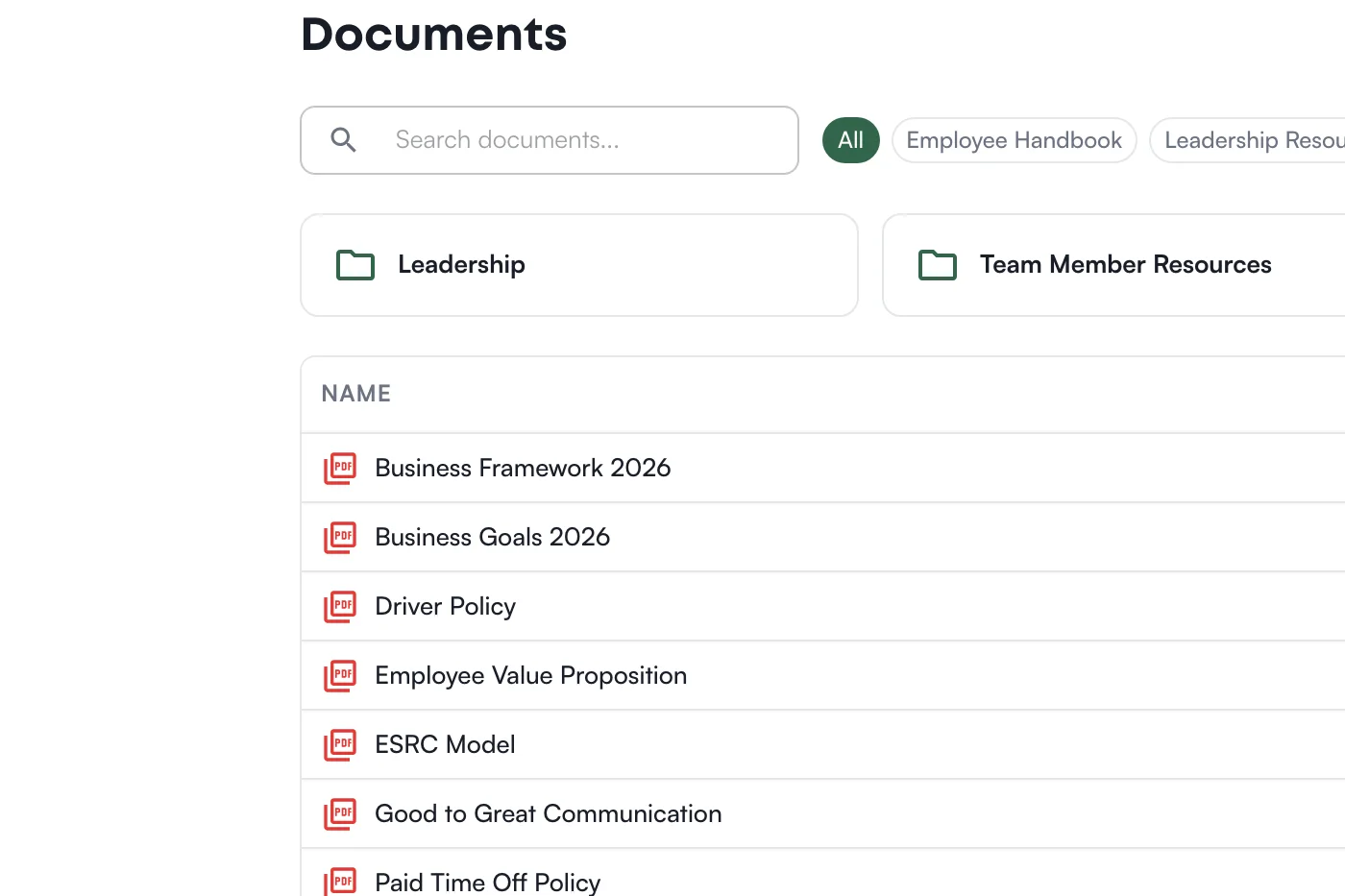Click PDF icon for Business Goals 2026
Screen dimensions: 1345x896
click(x=340, y=538)
